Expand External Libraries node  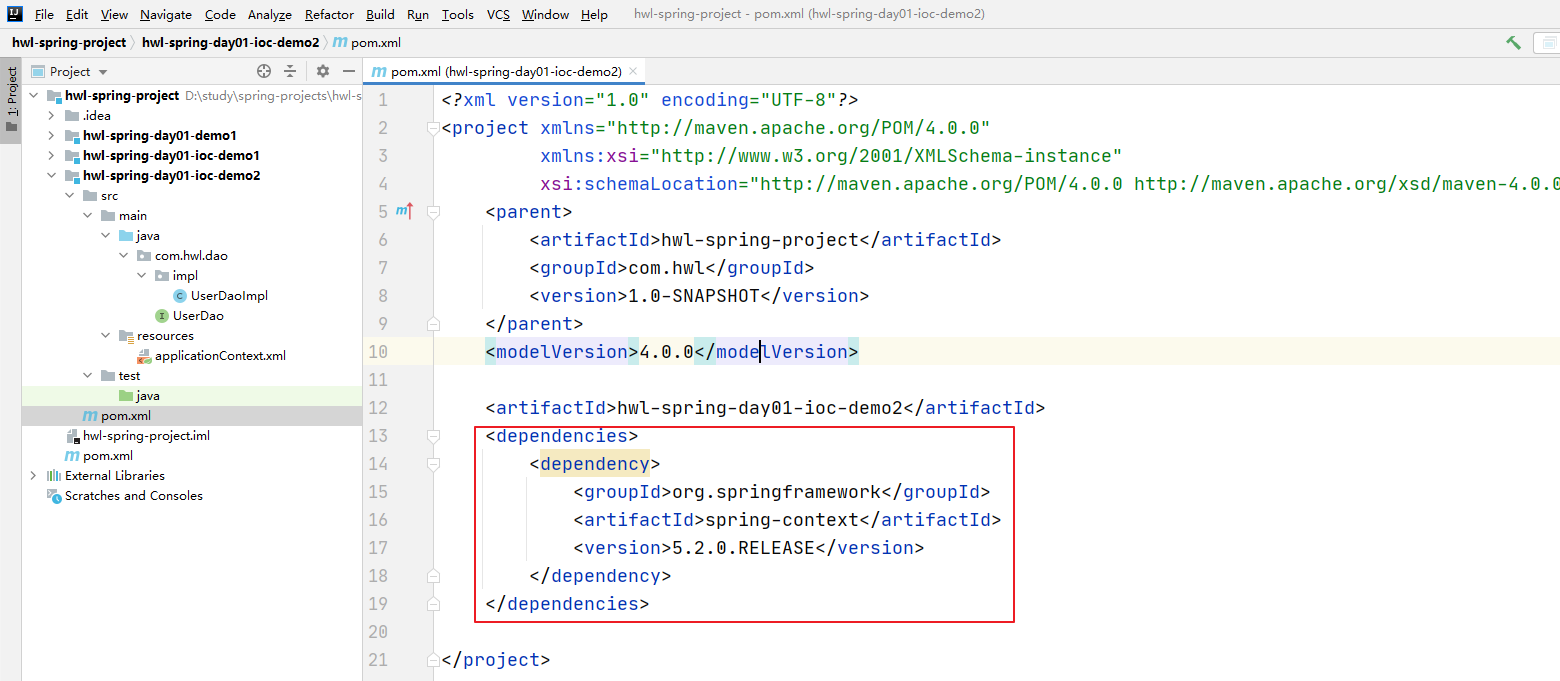(x=34, y=476)
